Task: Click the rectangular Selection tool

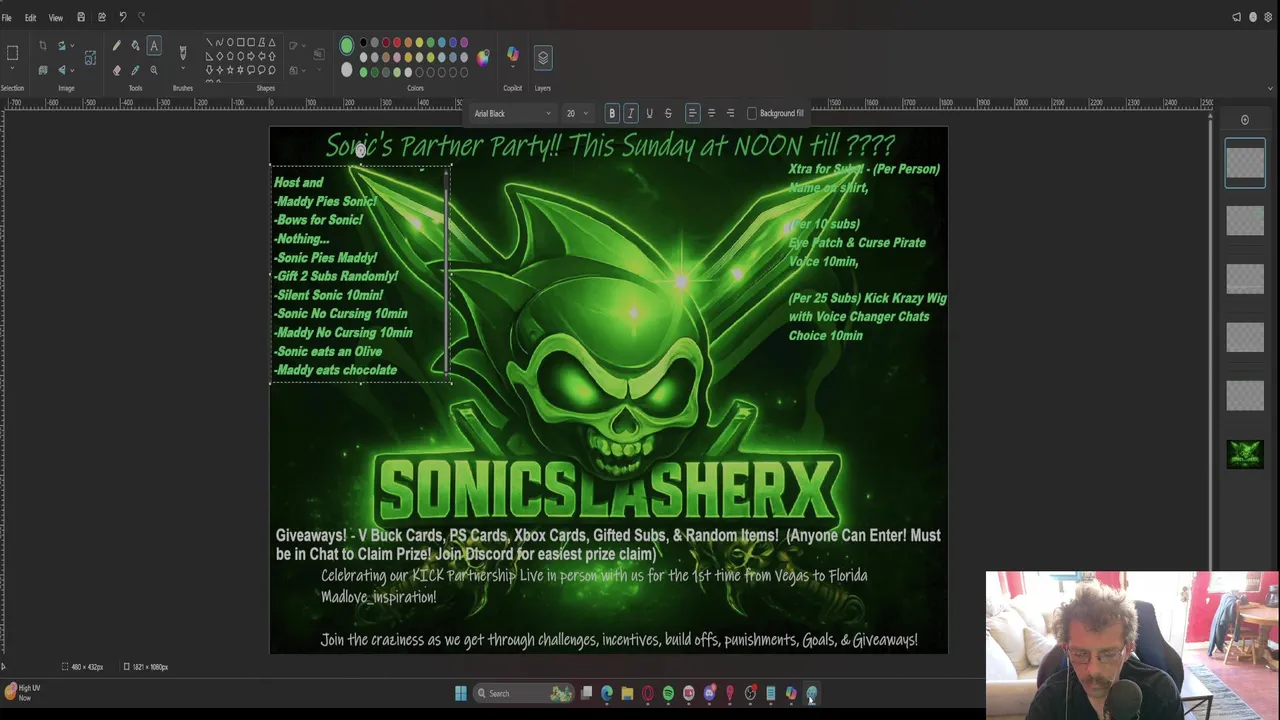Action: tap(13, 52)
